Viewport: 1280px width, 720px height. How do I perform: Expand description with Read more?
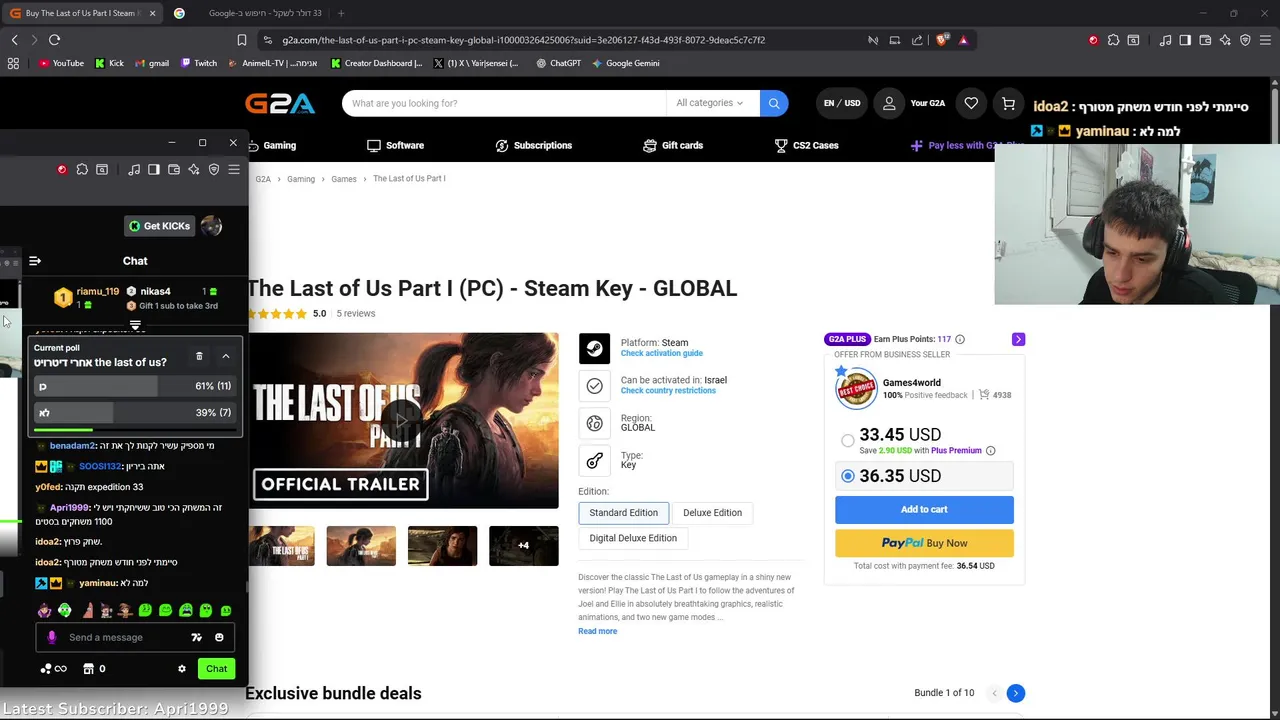tap(597, 631)
